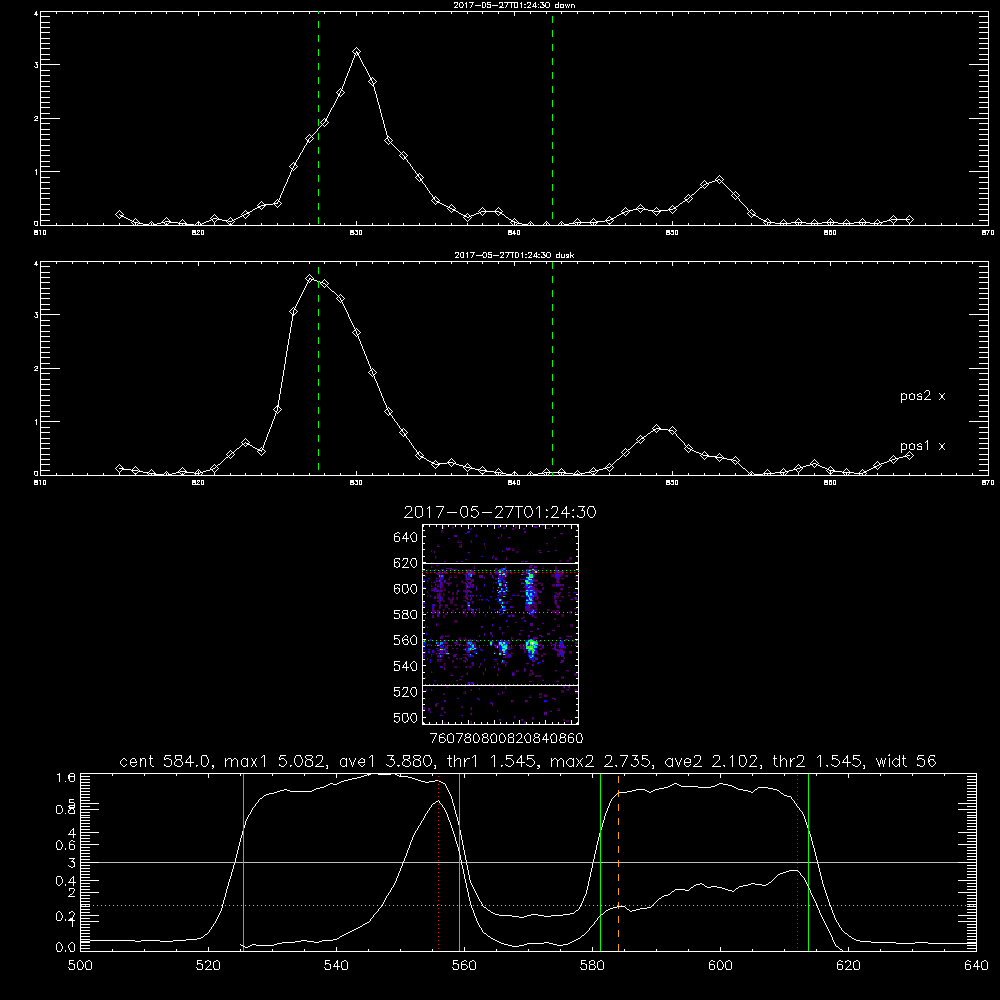The height and width of the screenshot is (1000, 1000).
Task: Click the '540' label on bottom plot x-axis
Action: (336, 966)
